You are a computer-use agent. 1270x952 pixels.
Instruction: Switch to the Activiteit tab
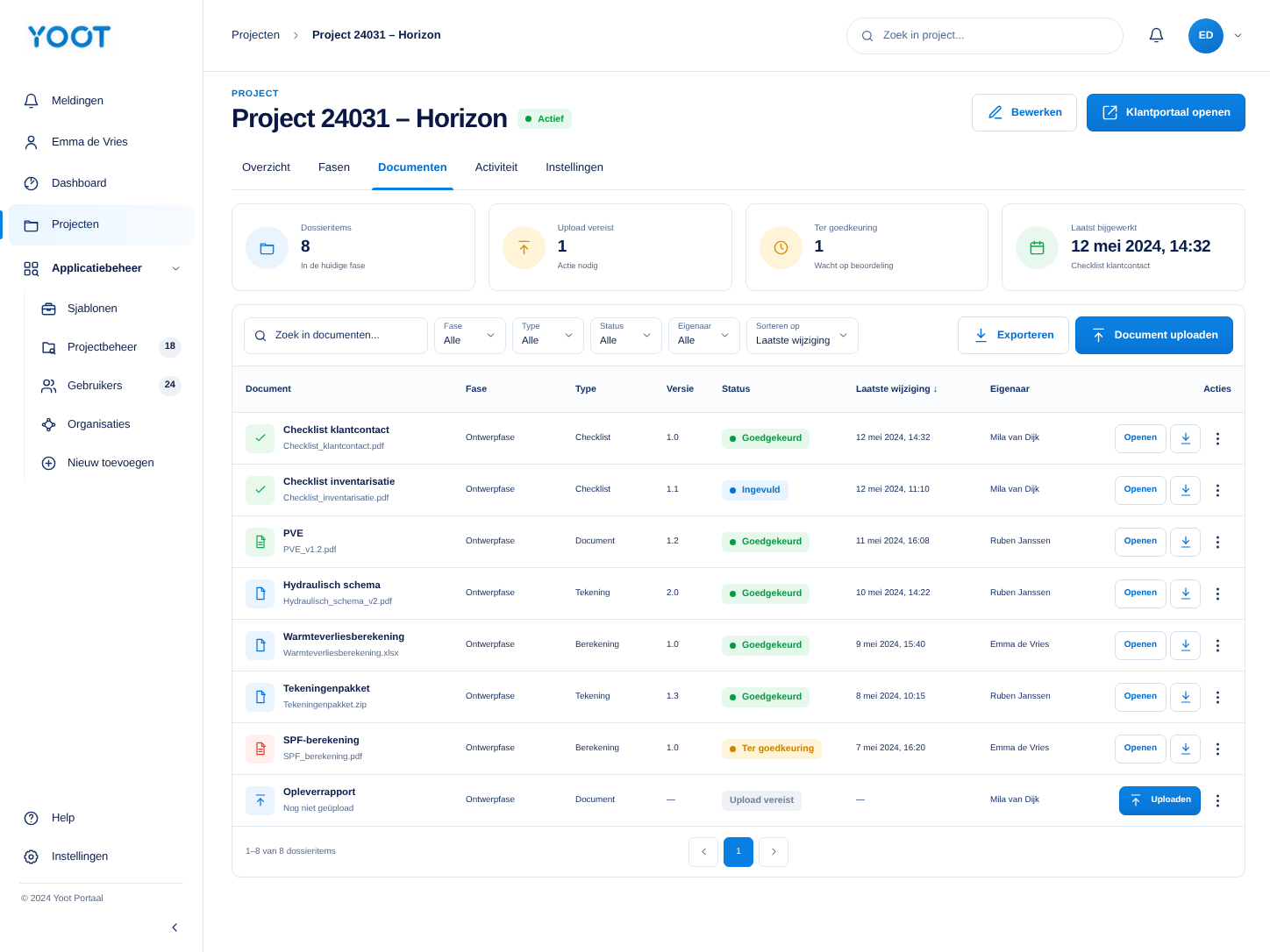496,167
